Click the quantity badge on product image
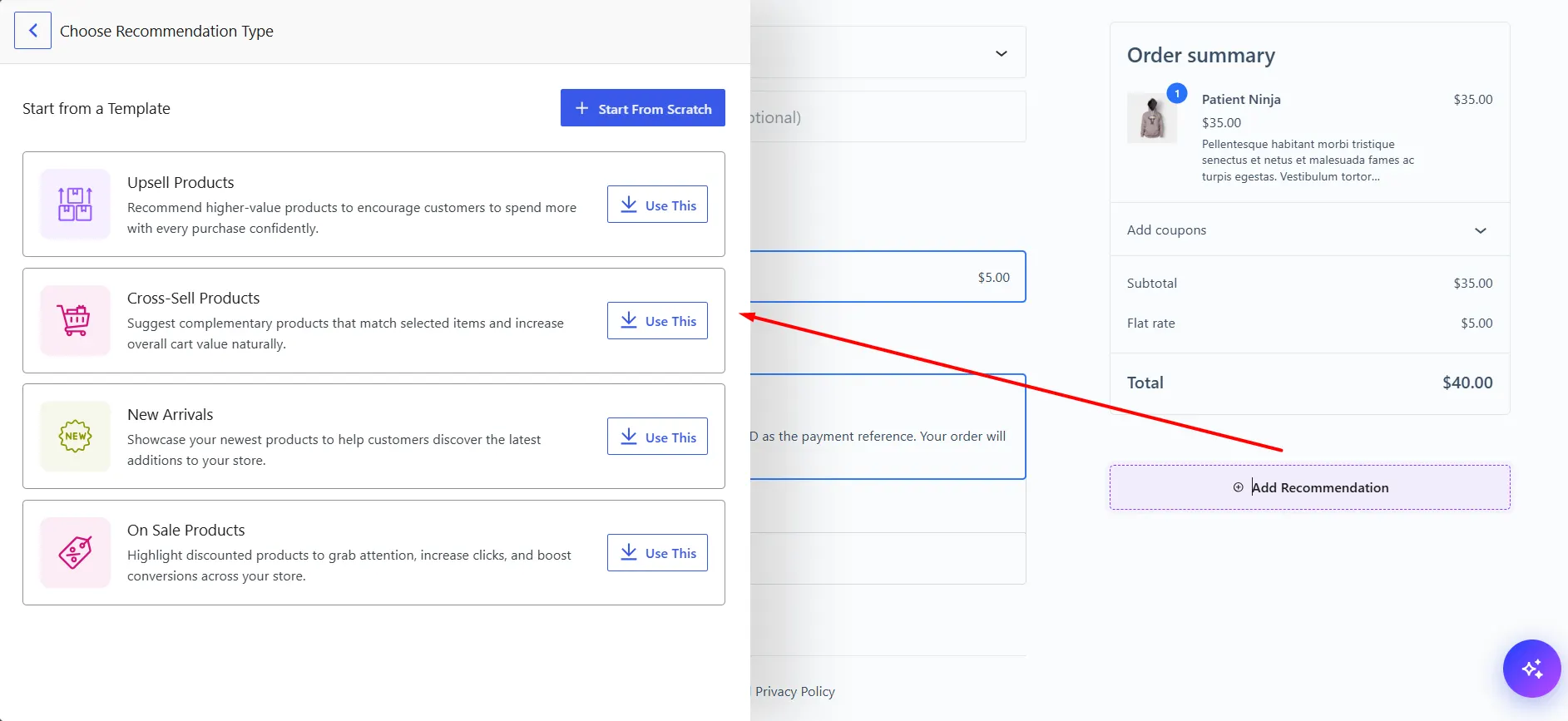Screen dimensions: 1568x721 pos(1177,93)
